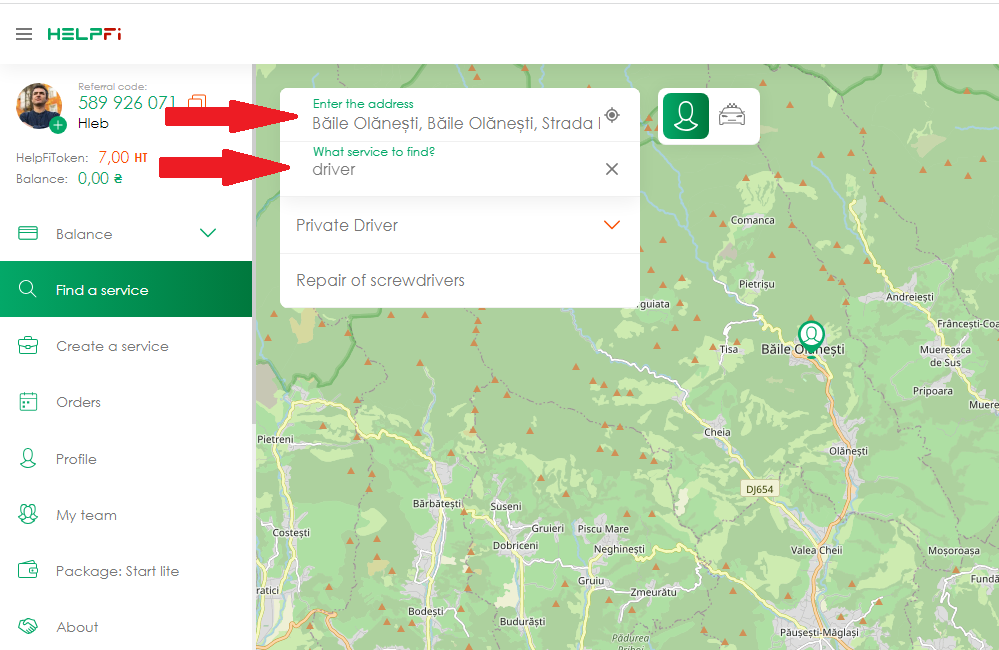The height and width of the screenshot is (650, 999).
Task: Open Find a service section
Action: (102, 290)
